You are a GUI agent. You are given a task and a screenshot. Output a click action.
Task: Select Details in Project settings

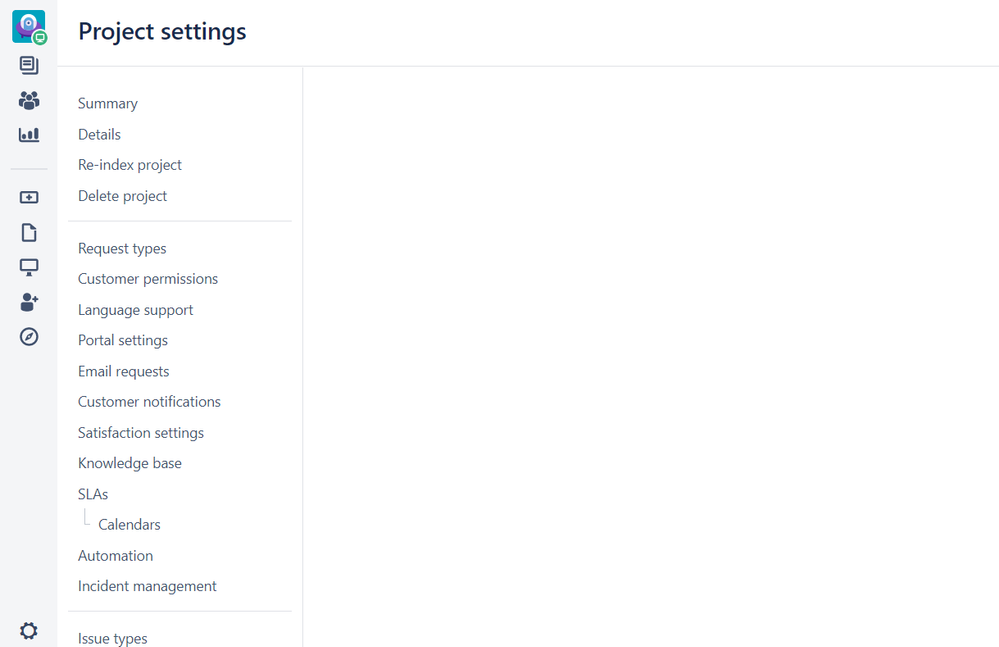point(99,134)
